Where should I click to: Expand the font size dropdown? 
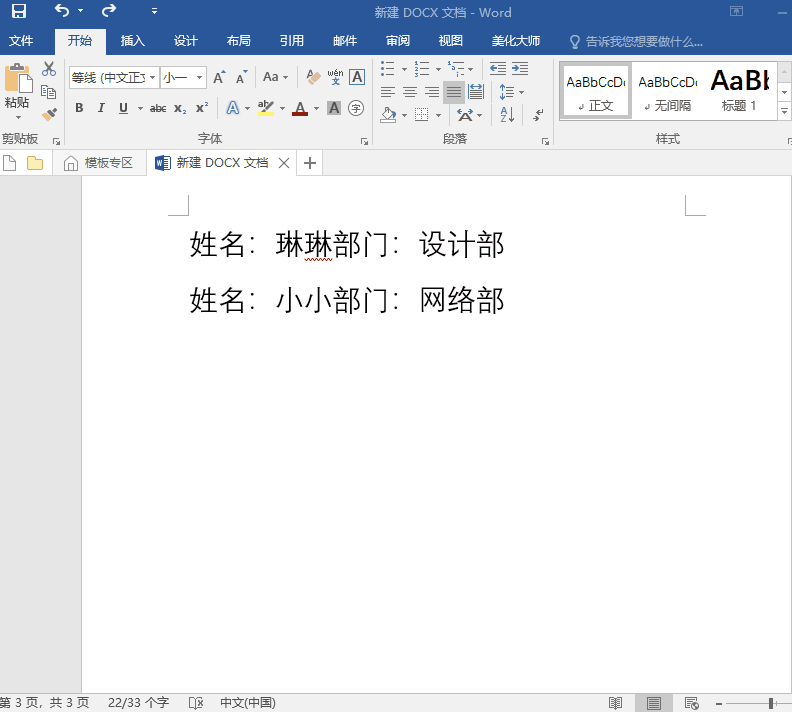pyautogui.click(x=200, y=77)
